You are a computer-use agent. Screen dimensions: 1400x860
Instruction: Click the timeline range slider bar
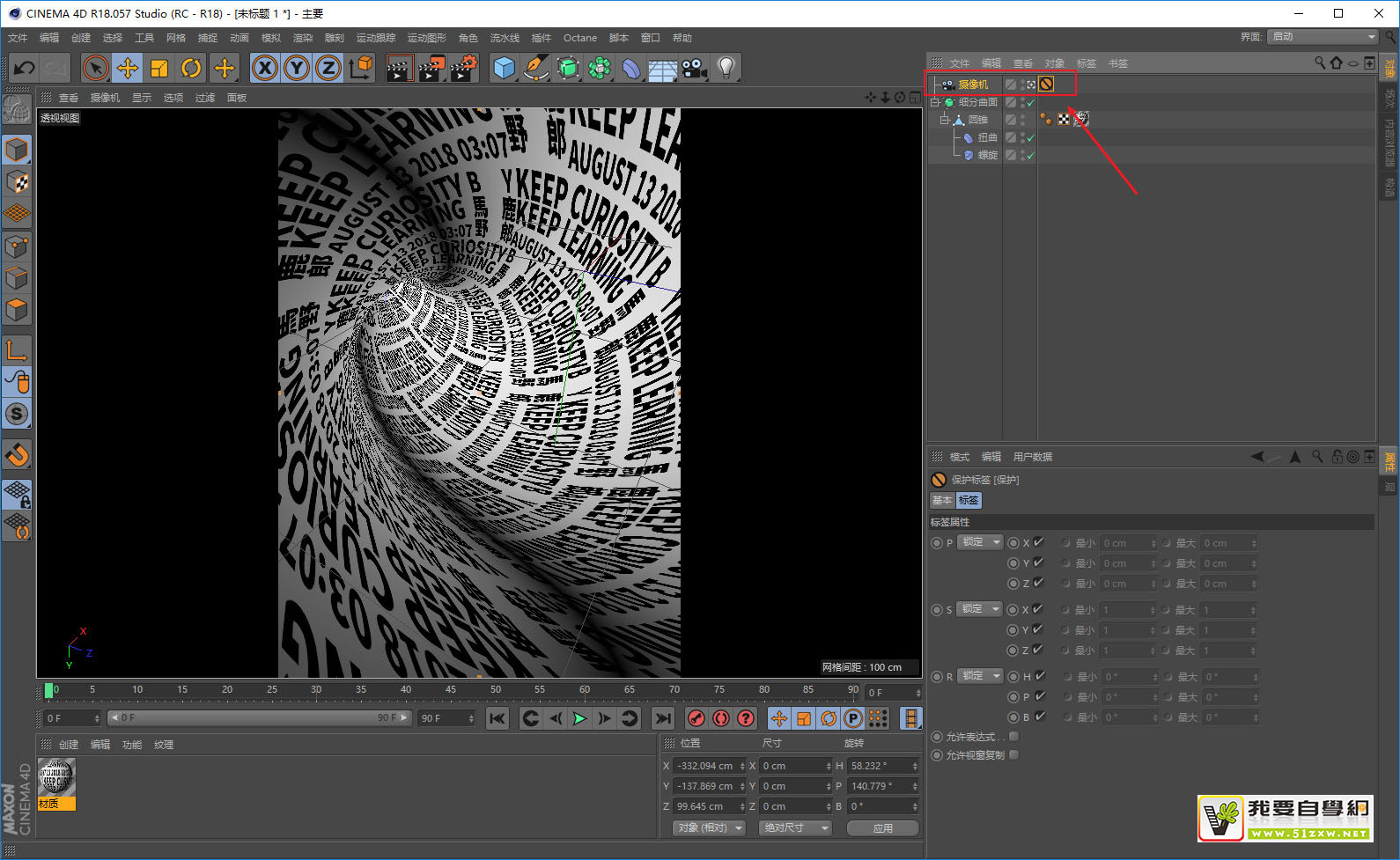[x=260, y=718]
